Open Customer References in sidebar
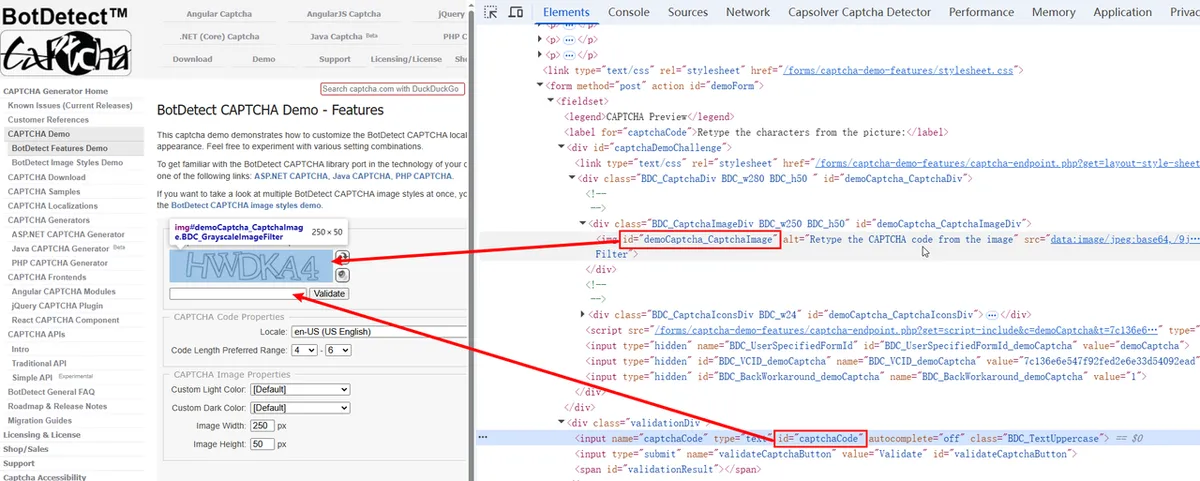The image size is (1200, 481). click(x=48, y=120)
